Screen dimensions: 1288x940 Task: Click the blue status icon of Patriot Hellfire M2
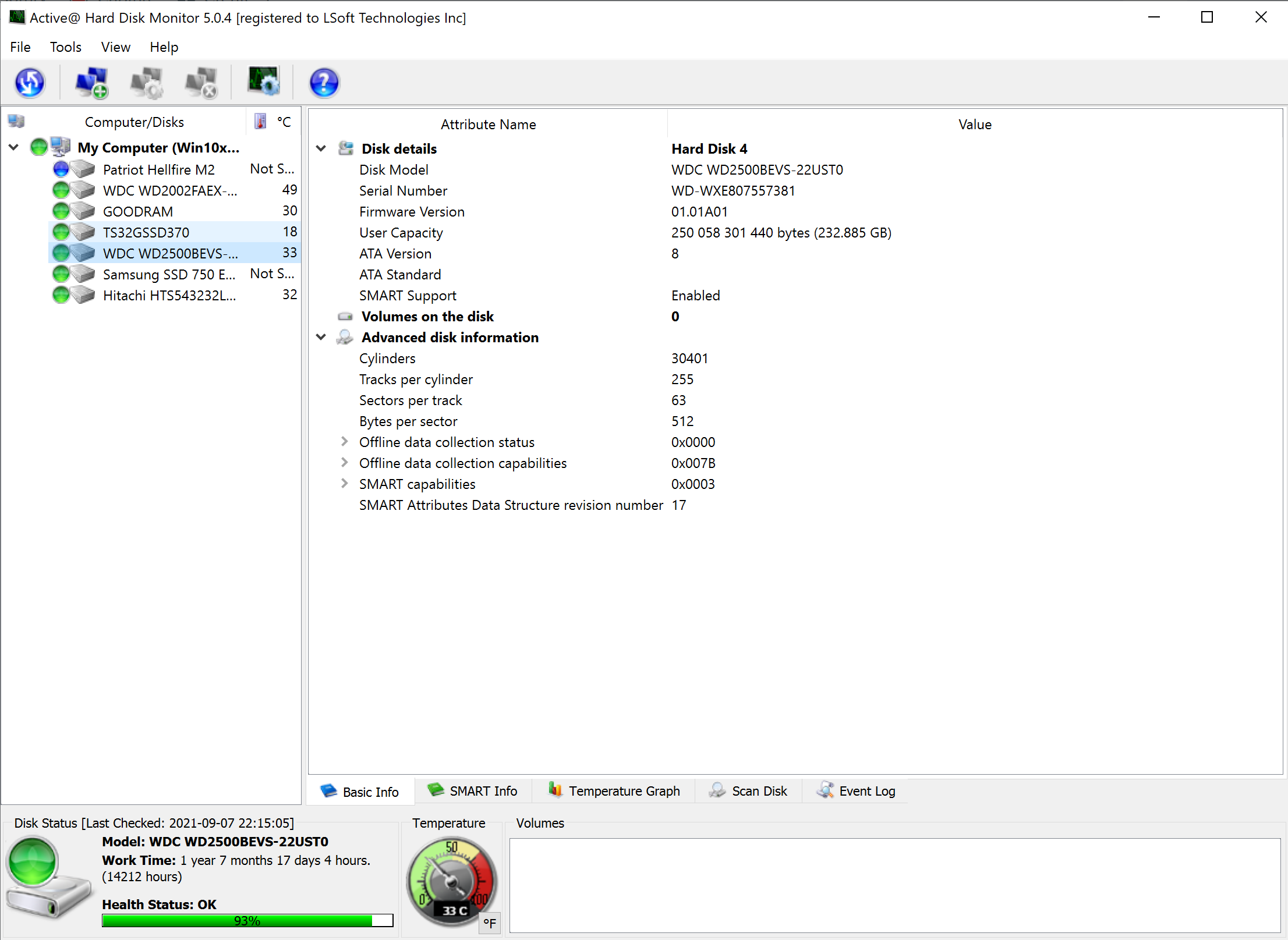click(x=61, y=169)
